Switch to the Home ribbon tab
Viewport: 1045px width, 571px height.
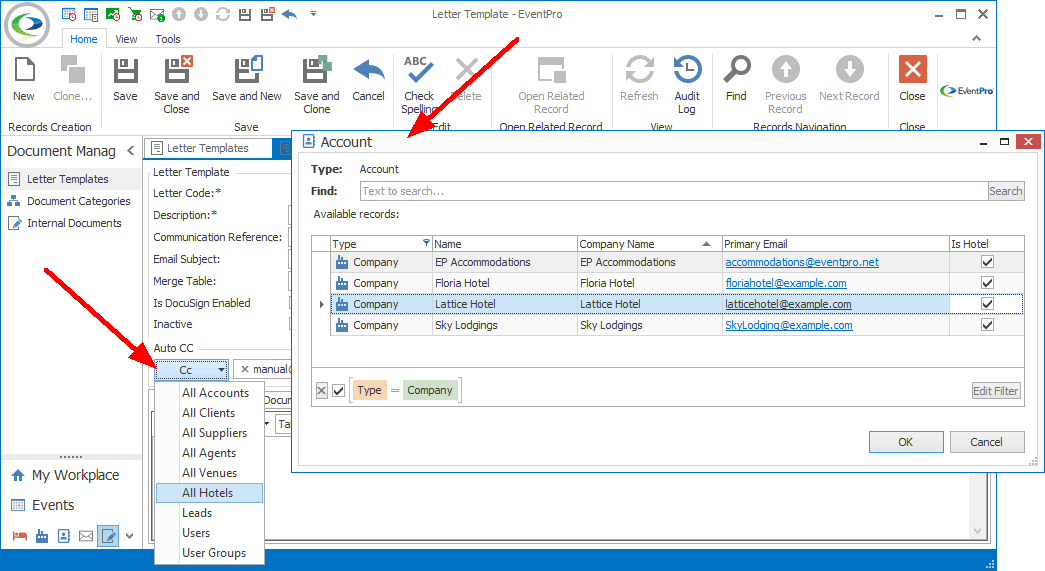(84, 39)
